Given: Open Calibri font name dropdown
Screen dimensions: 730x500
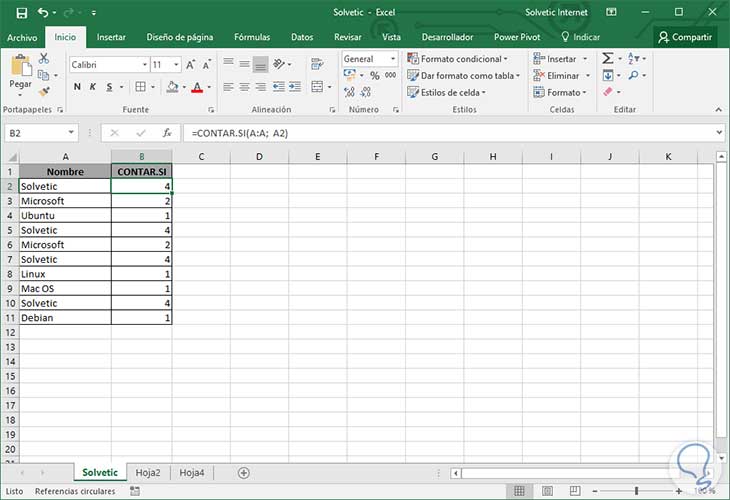Looking at the screenshot, I should point(145,65).
